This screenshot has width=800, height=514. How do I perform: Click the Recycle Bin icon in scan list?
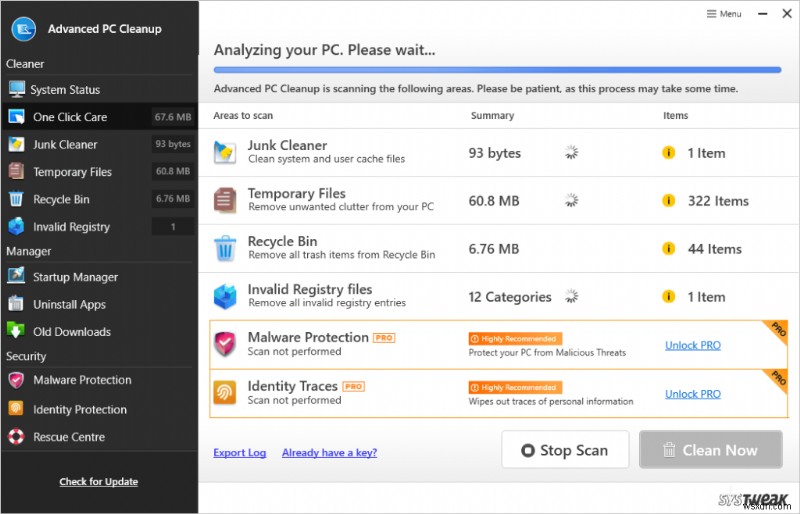click(225, 249)
